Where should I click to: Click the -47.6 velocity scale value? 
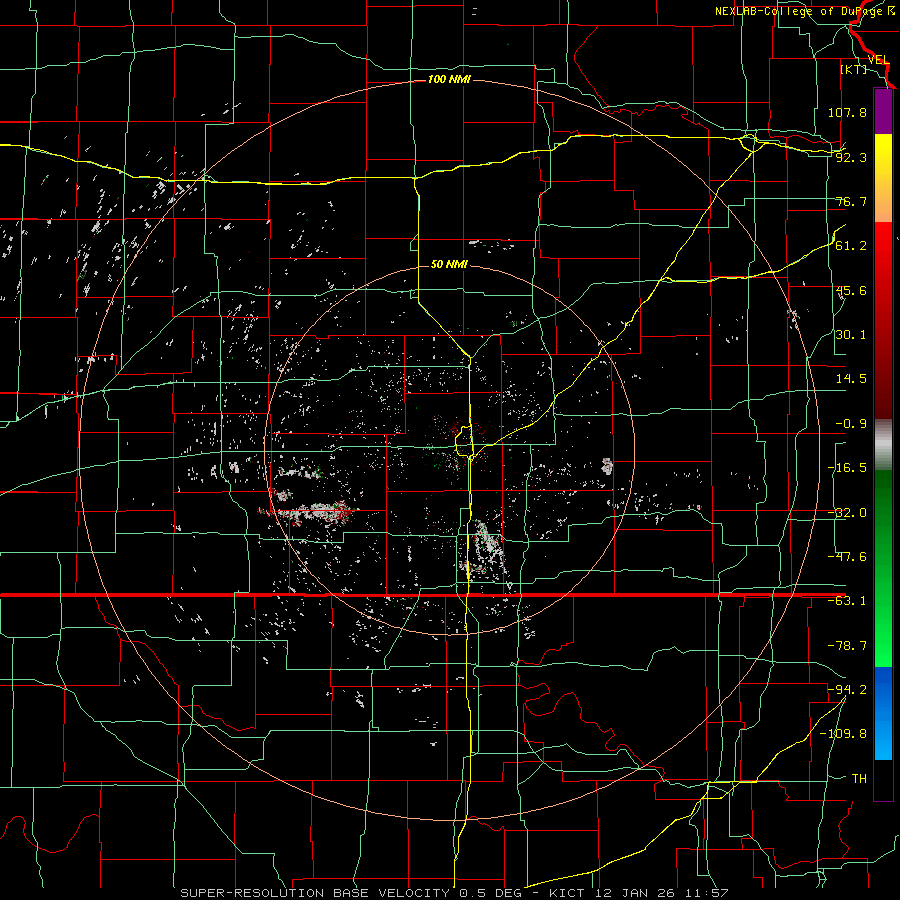coord(847,557)
